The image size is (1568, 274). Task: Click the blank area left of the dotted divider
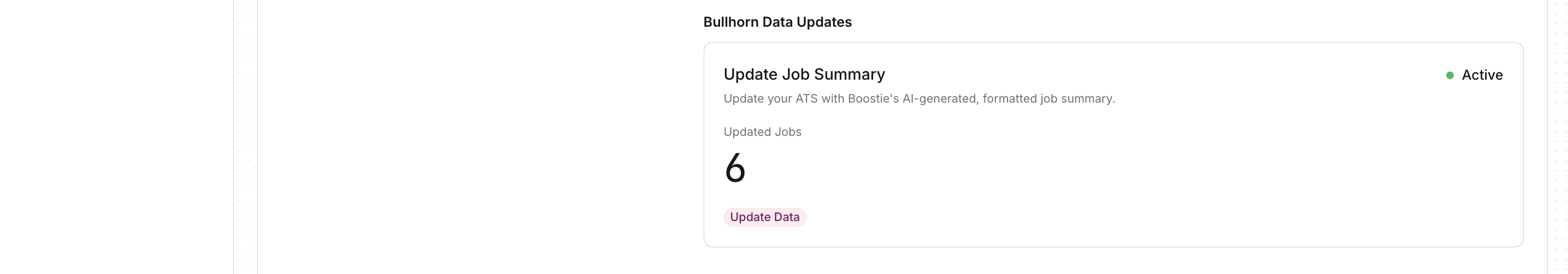[116, 136]
